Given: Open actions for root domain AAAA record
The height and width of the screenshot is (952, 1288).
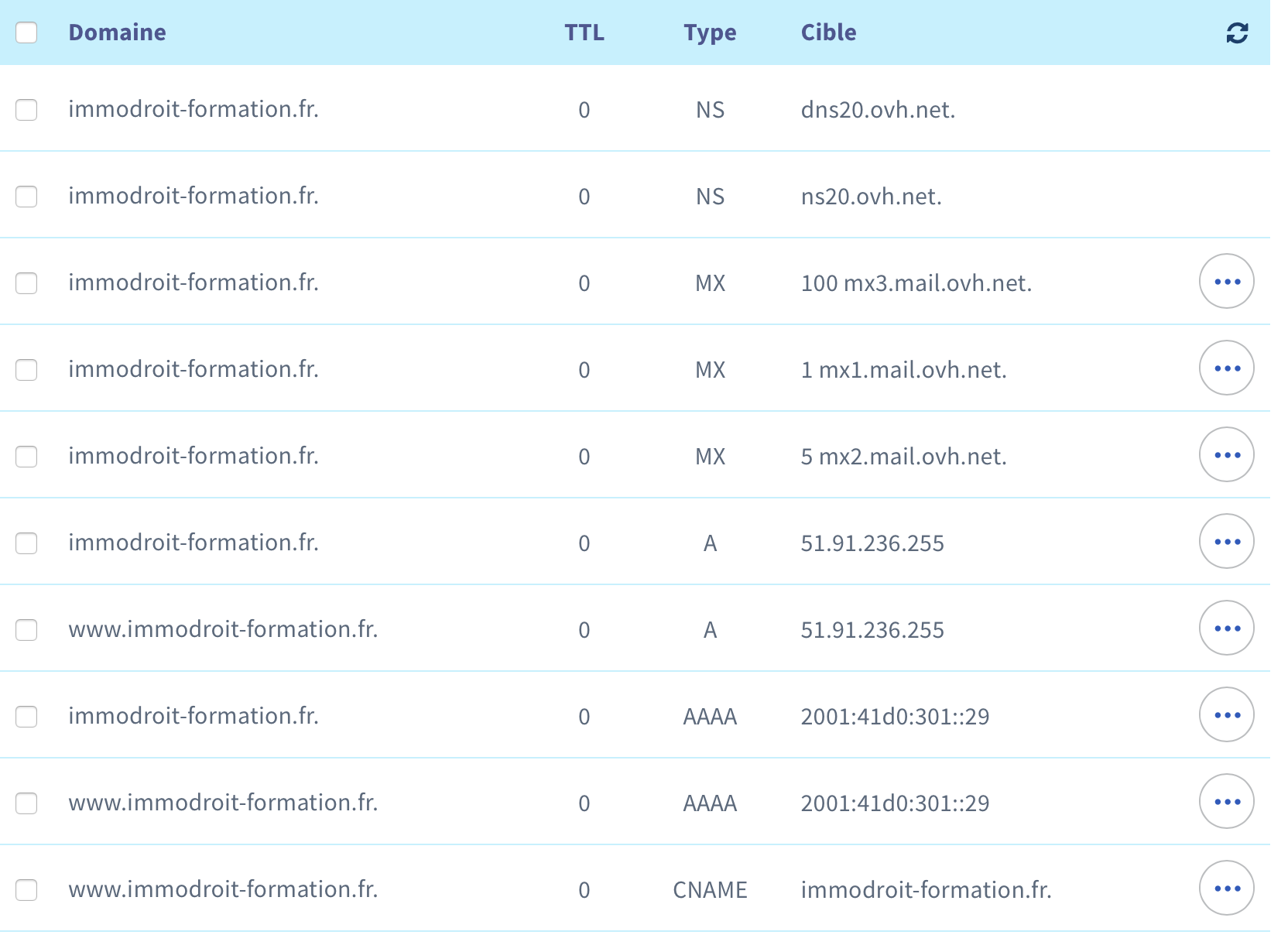Looking at the screenshot, I should point(1226,715).
